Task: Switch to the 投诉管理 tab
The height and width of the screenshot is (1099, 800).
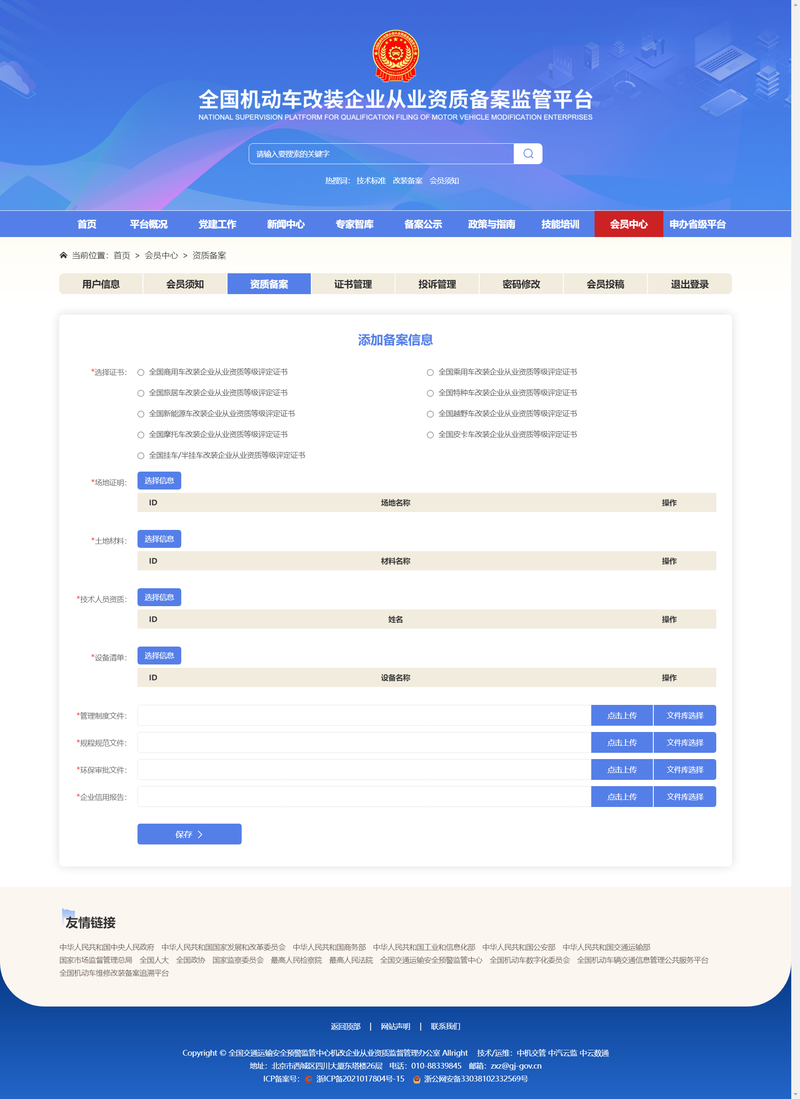Action: (438, 284)
